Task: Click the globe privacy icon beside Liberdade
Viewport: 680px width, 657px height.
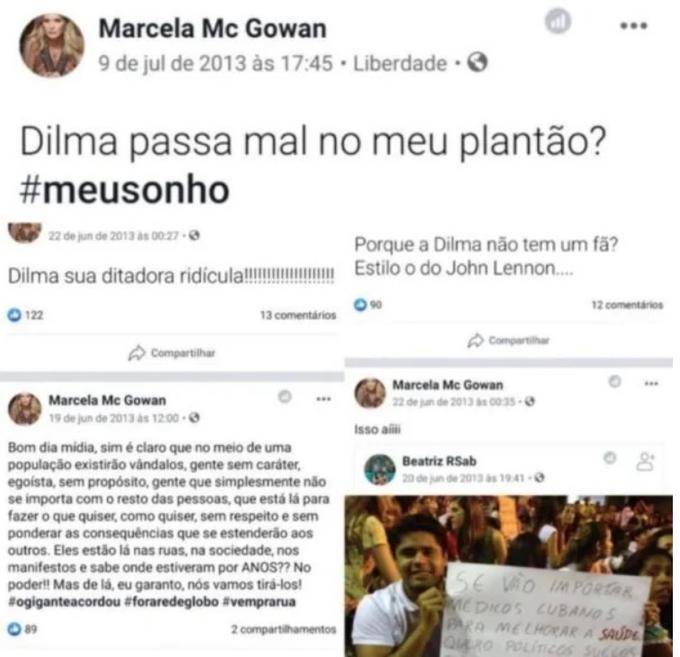Action: [x=477, y=62]
